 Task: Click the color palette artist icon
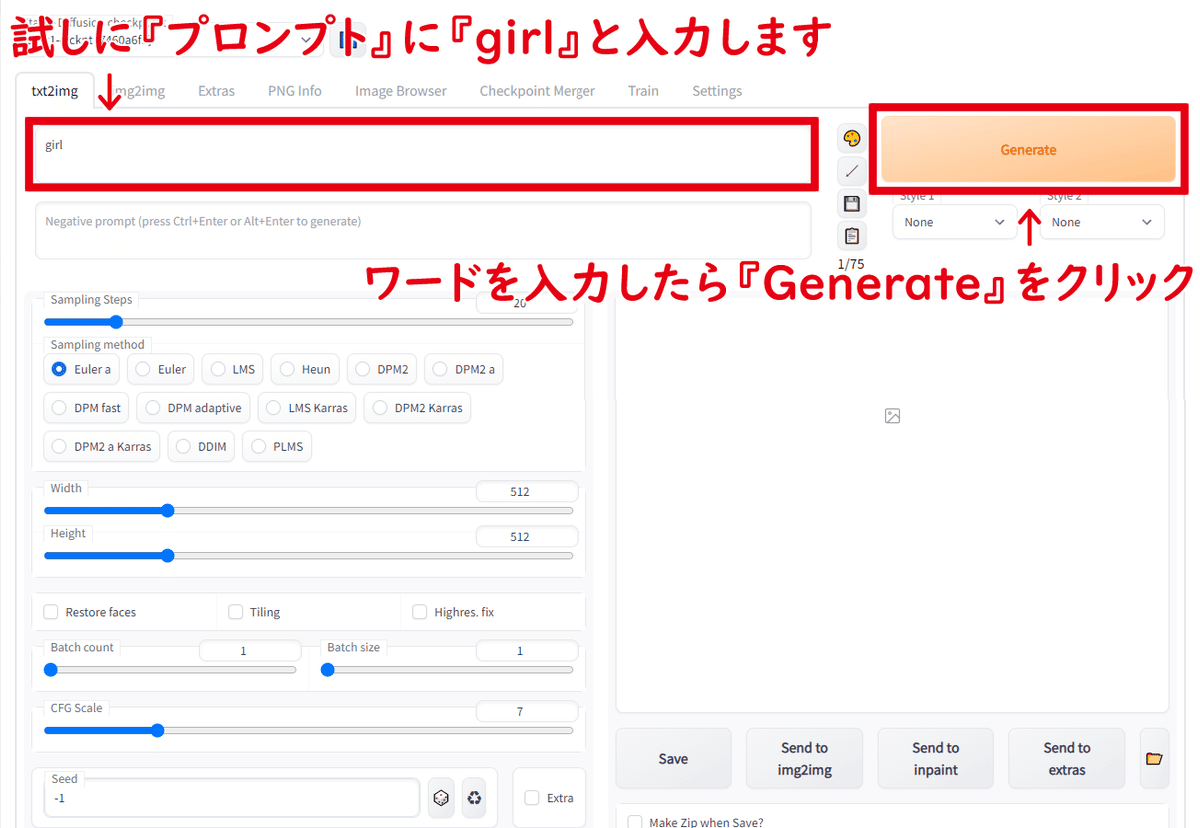tap(852, 139)
